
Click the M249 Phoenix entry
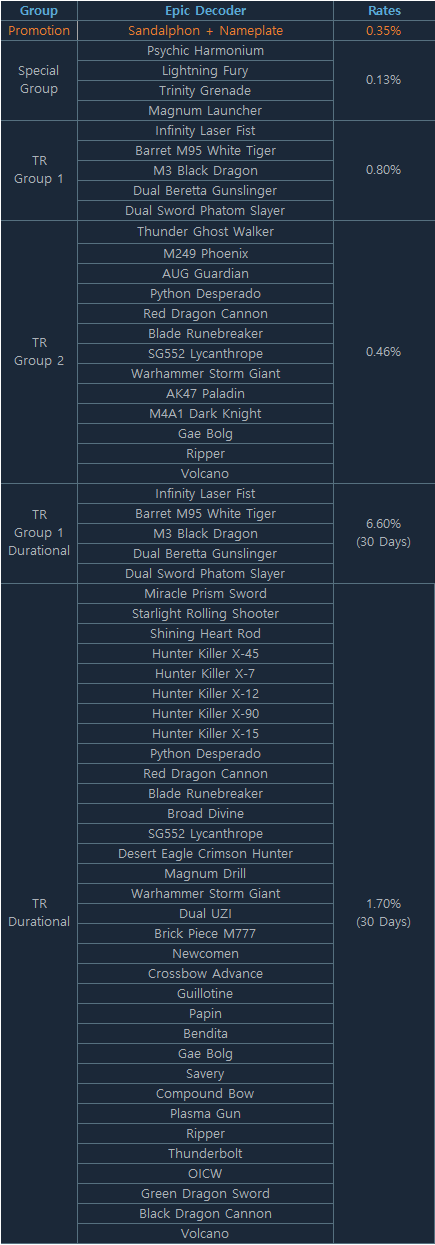tap(205, 254)
